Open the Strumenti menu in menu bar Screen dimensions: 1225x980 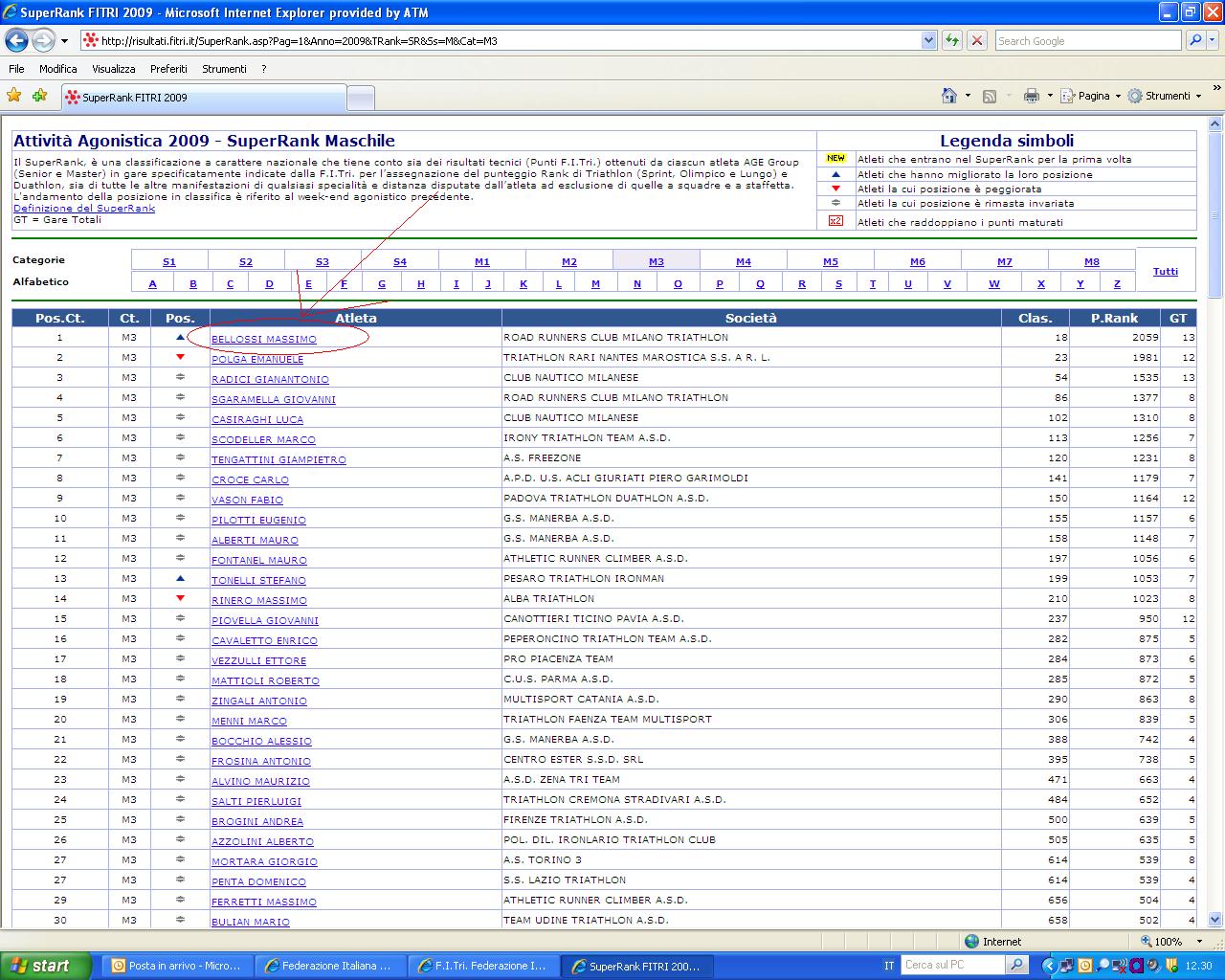(x=224, y=69)
